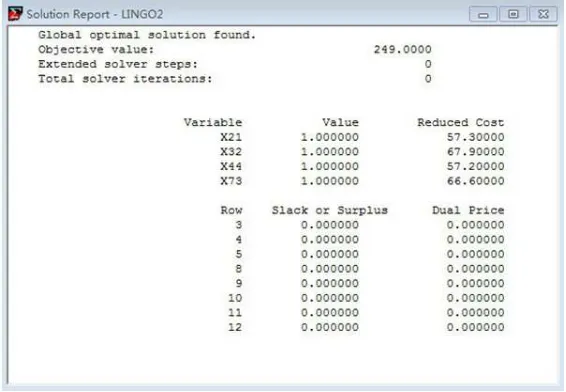Click X44 value 1.000000
The height and width of the screenshot is (392, 566).
pos(330,166)
